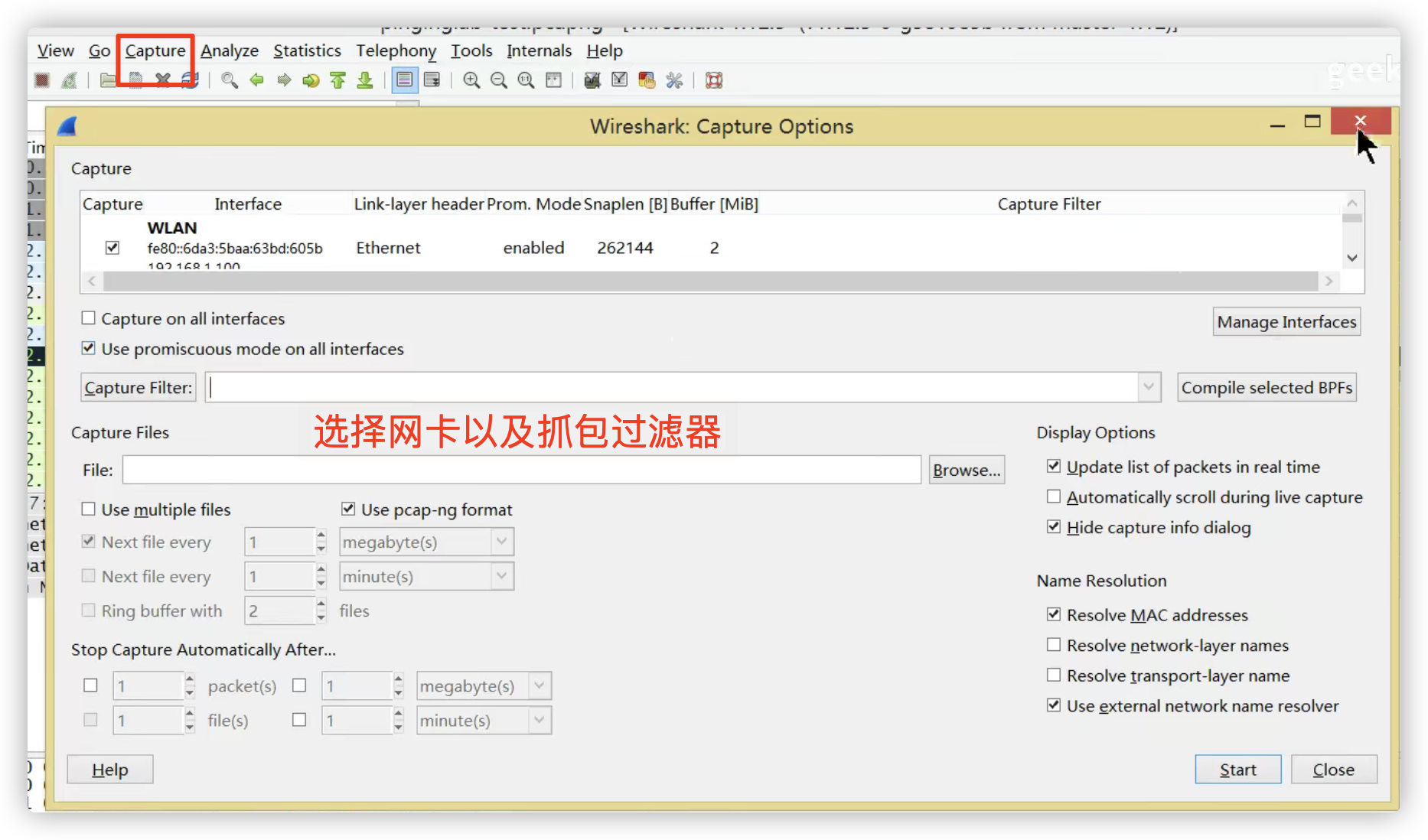Image resolution: width=1428 pixels, height=840 pixels.
Task: Open the Capture Filter history dropdown
Action: point(1149,387)
